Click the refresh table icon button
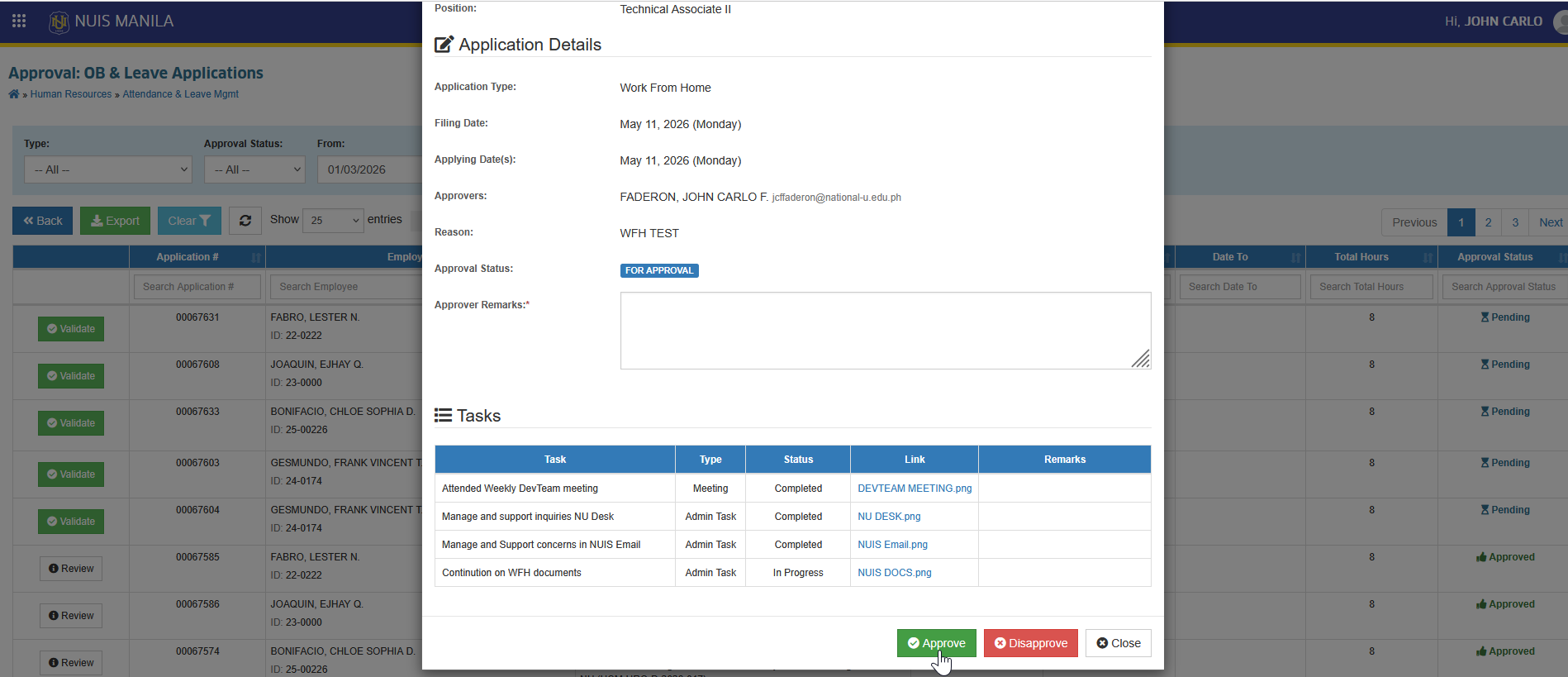This screenshot has height=677, width=1568. coord(245,221)
